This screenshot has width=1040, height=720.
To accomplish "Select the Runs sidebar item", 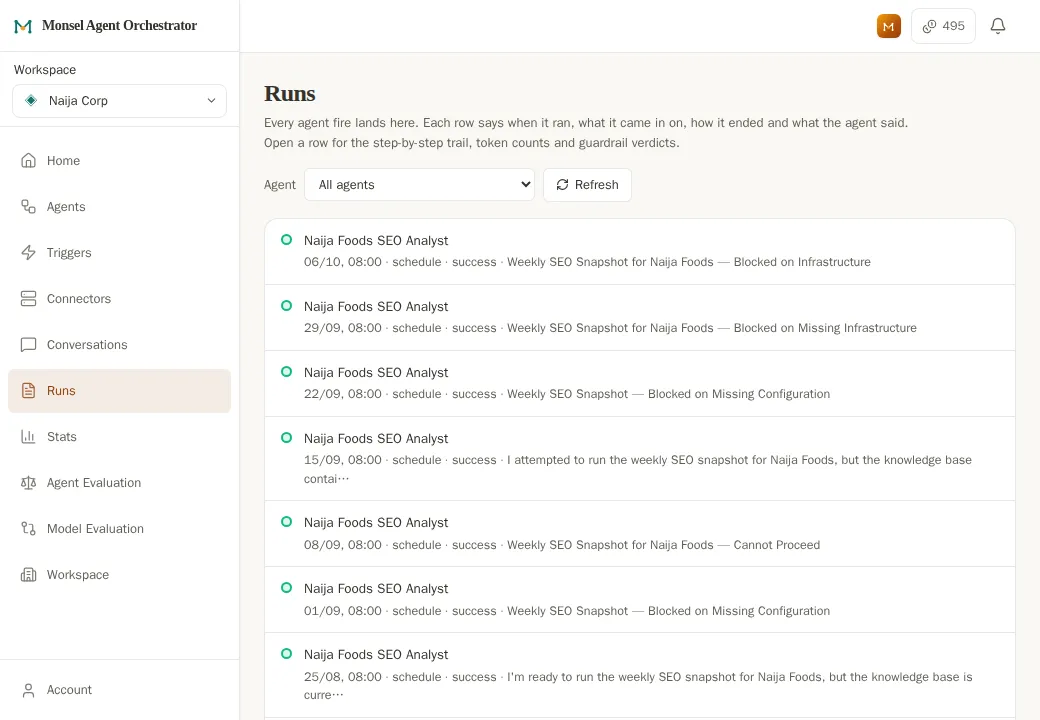I will [119, 390].
